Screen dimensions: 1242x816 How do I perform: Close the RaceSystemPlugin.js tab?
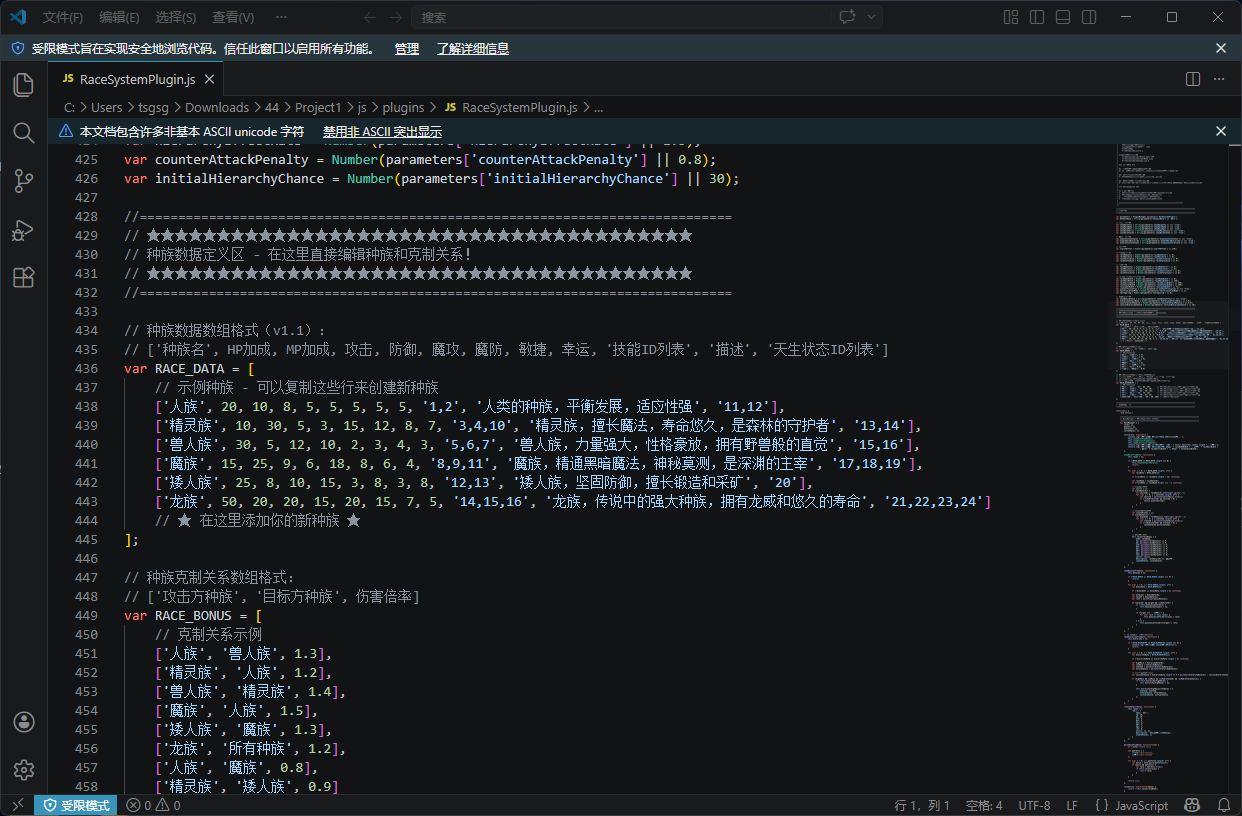(209, 79)
